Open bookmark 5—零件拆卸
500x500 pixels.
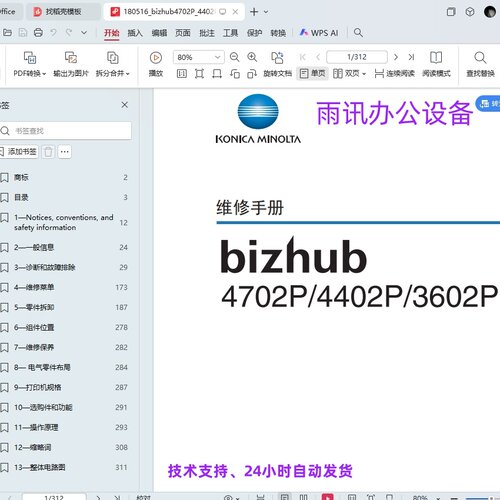pos(64,307)
